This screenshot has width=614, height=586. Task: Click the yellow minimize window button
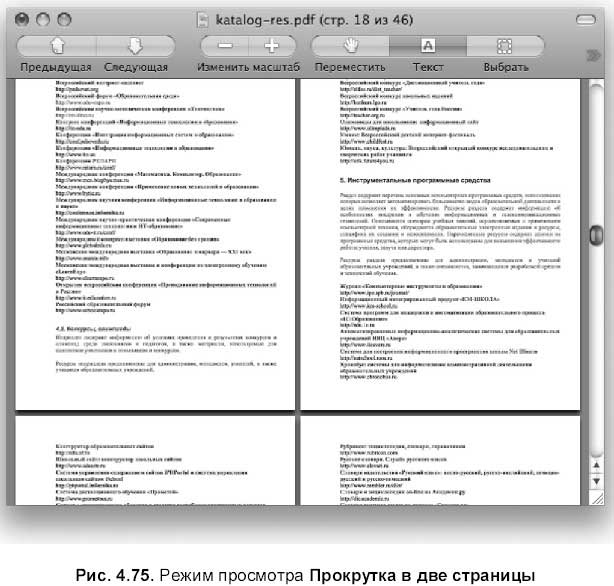pyautogui.click(x=43, y=19)
